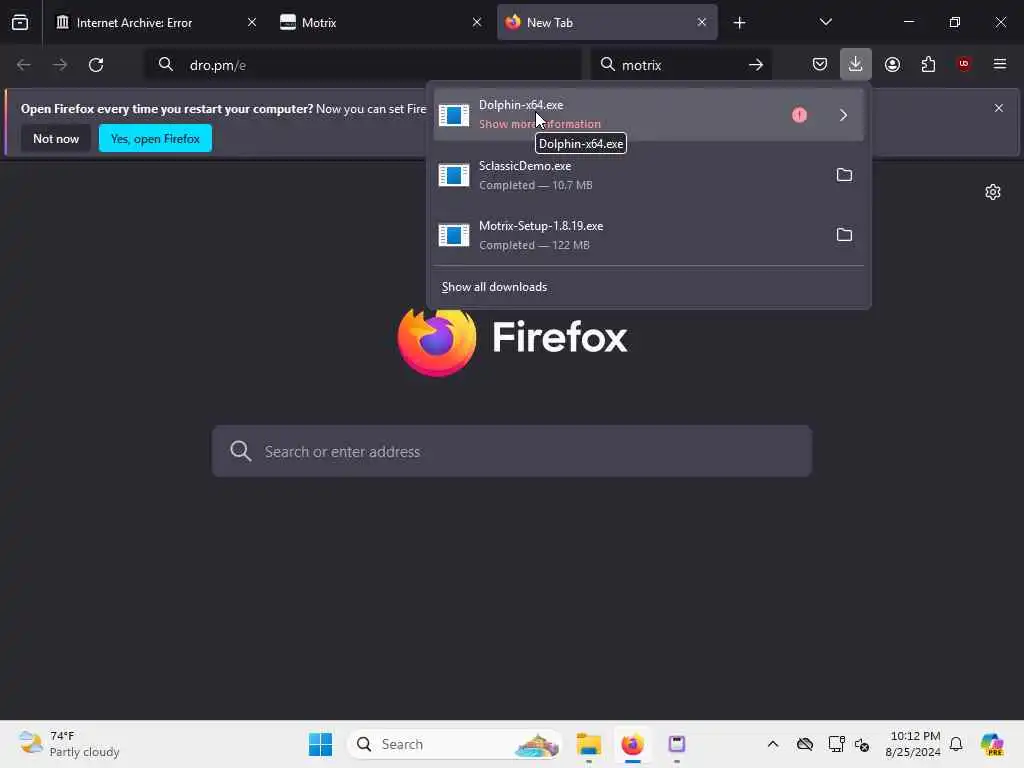The width and height of the screenshot is (1024, 768).
Task: Show Motrix-Setup-1.8.19.exe in folder
Action: tap(844, 235)
